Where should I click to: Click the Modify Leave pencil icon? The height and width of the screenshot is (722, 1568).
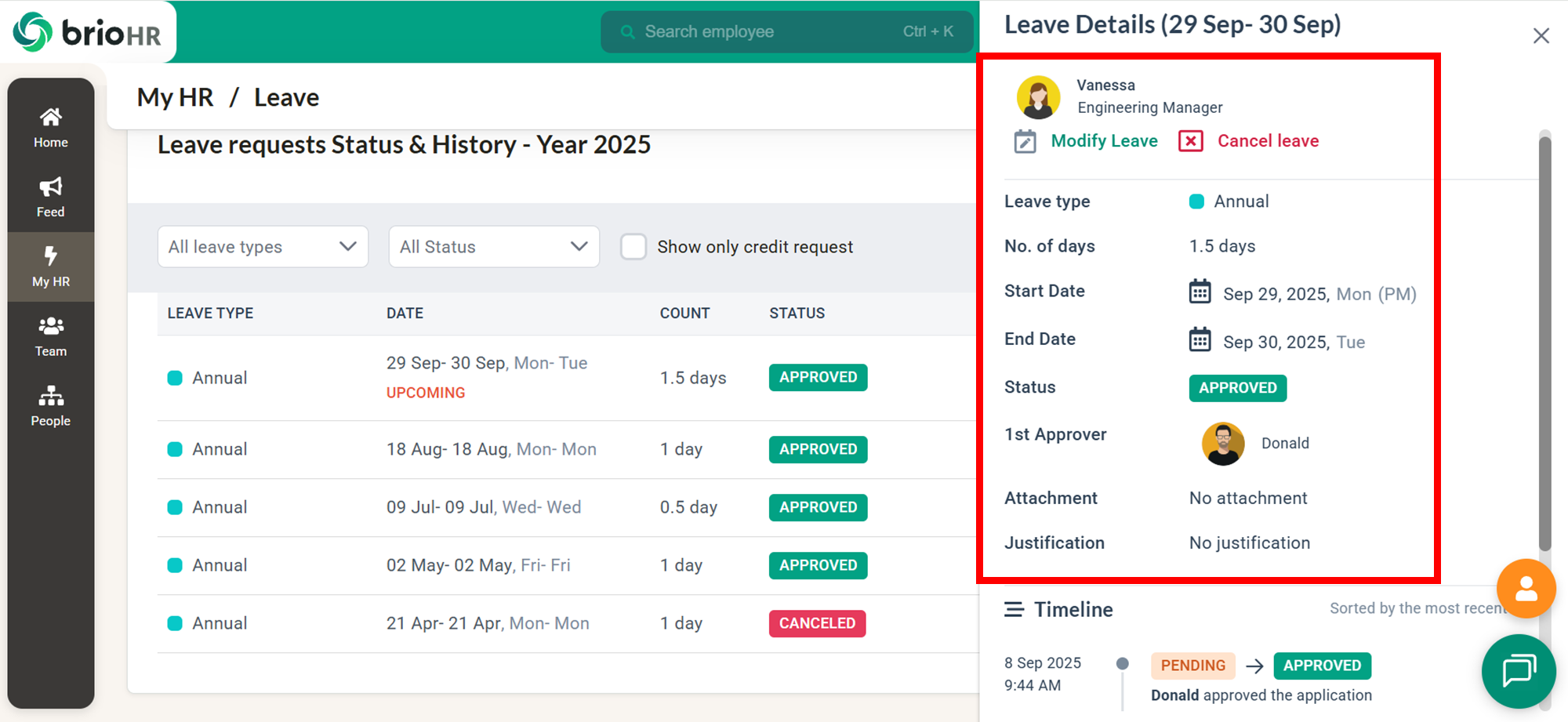point(1025,141)
